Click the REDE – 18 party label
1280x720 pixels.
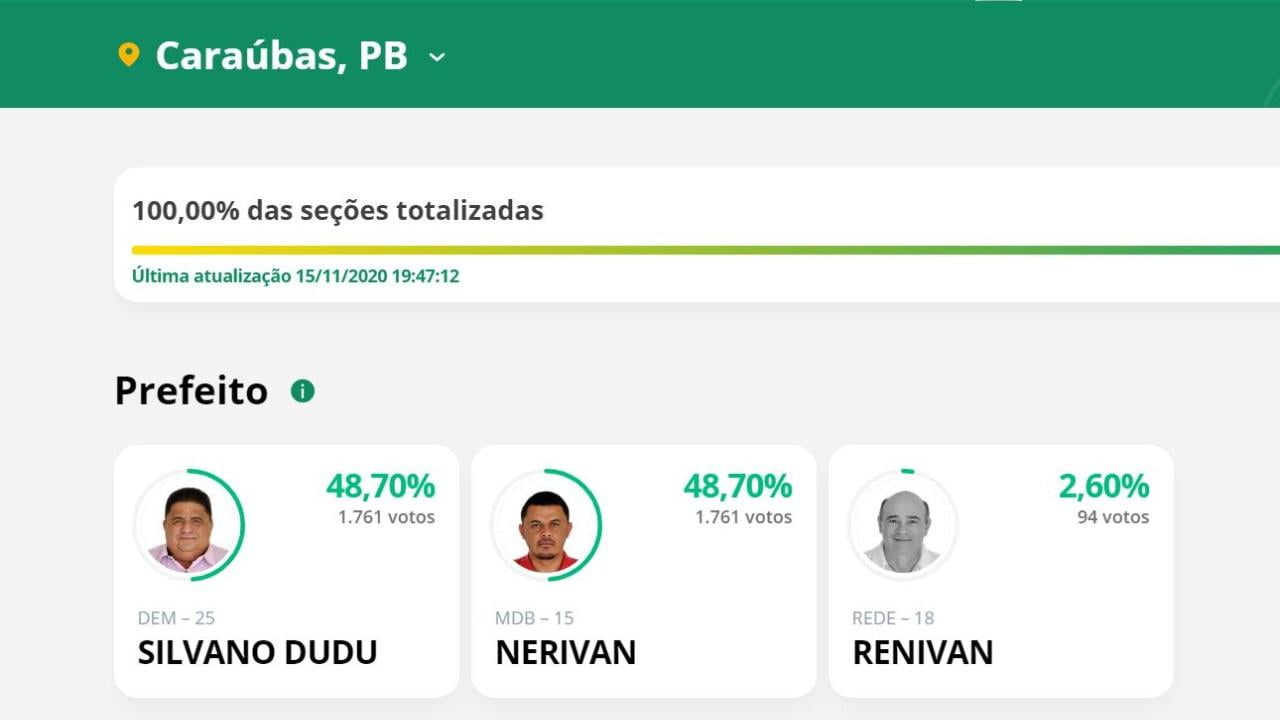click(x=892, y=618)
